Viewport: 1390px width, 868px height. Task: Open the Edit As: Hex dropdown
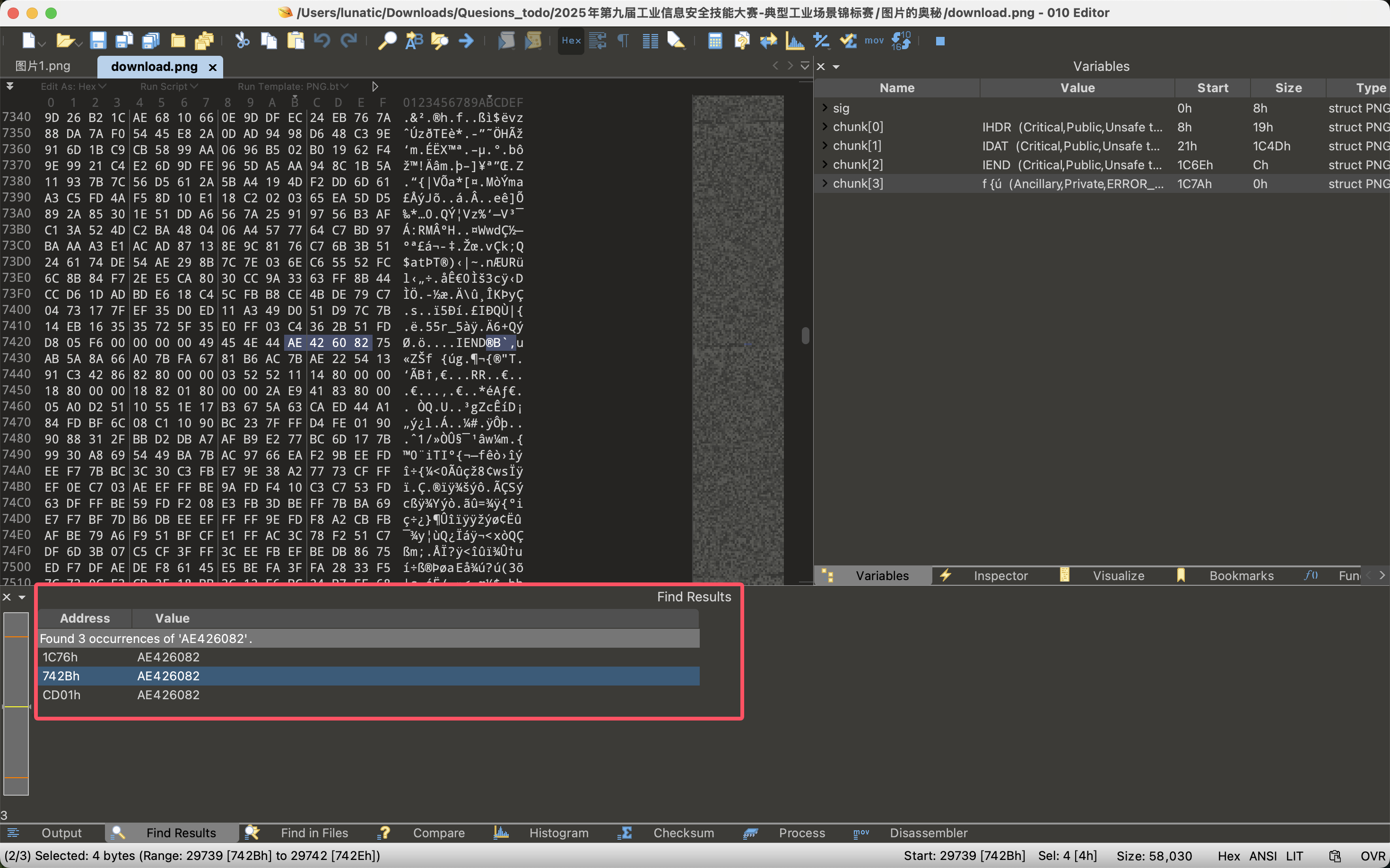tap(73, 86)
